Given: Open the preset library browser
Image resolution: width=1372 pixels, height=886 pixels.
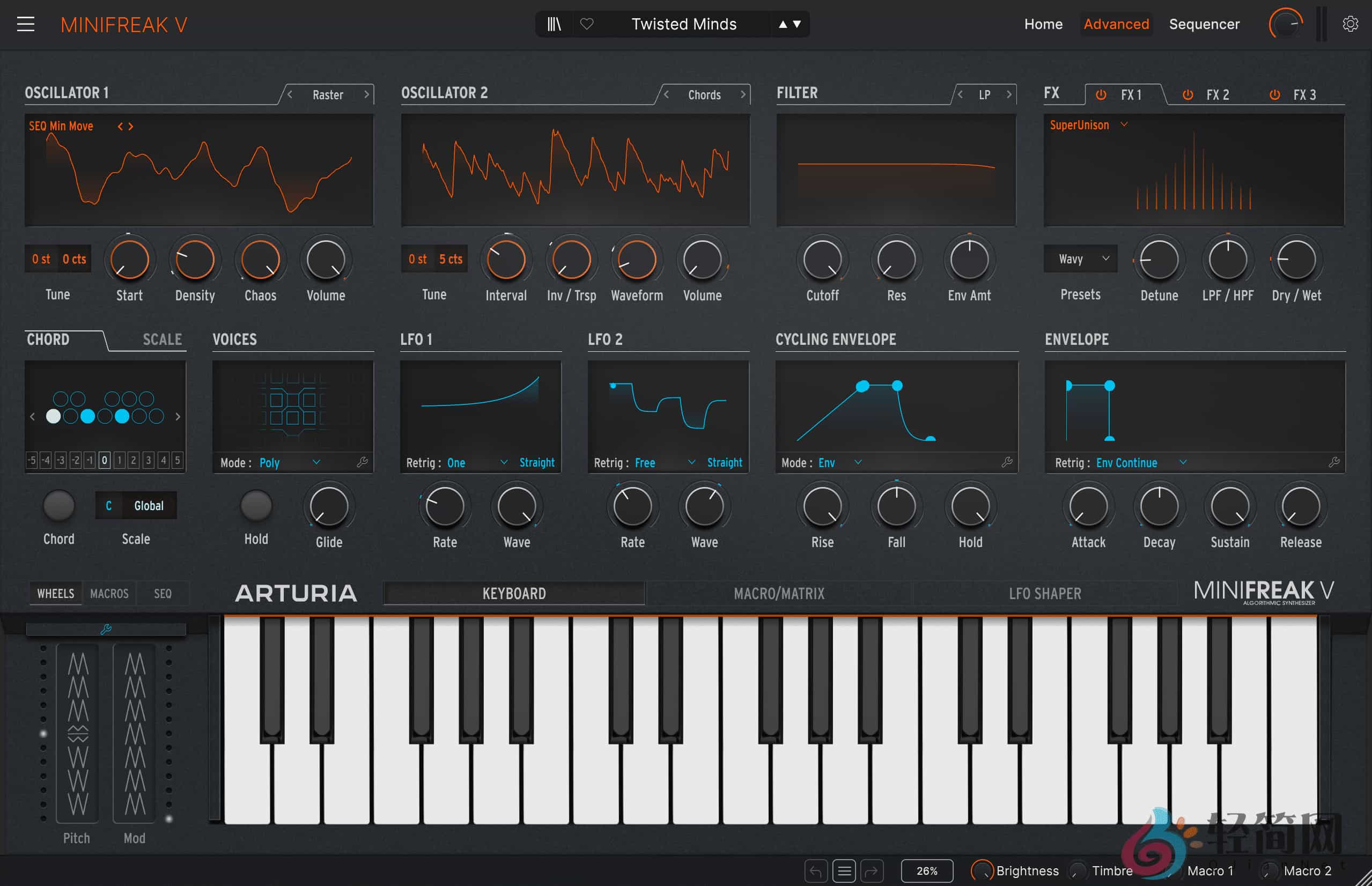Looking at the screenshot, I should click(554, 24).
